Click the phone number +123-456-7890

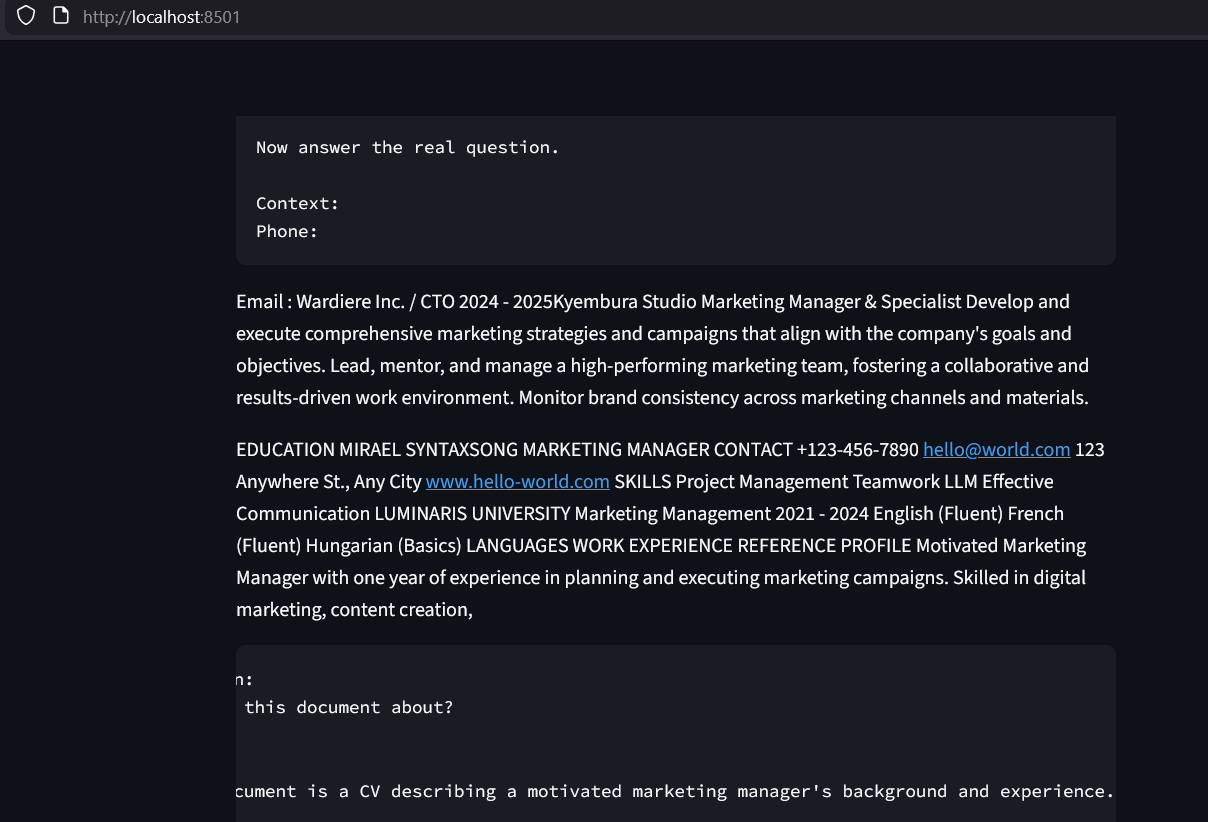click(857, 449)
